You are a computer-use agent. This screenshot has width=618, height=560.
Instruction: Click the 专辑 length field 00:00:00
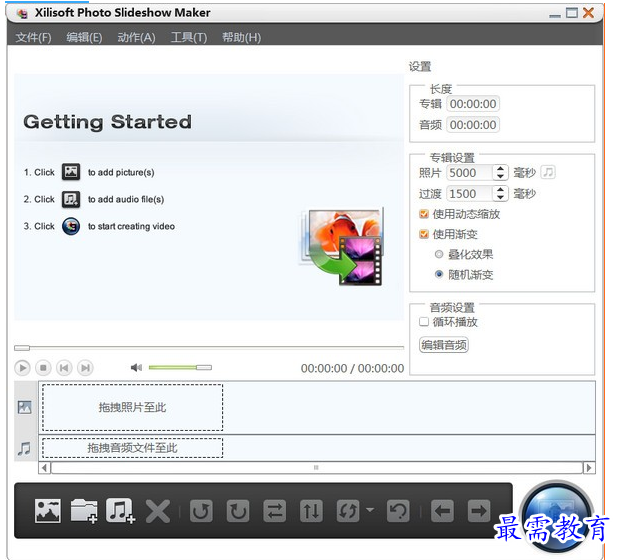473,104
